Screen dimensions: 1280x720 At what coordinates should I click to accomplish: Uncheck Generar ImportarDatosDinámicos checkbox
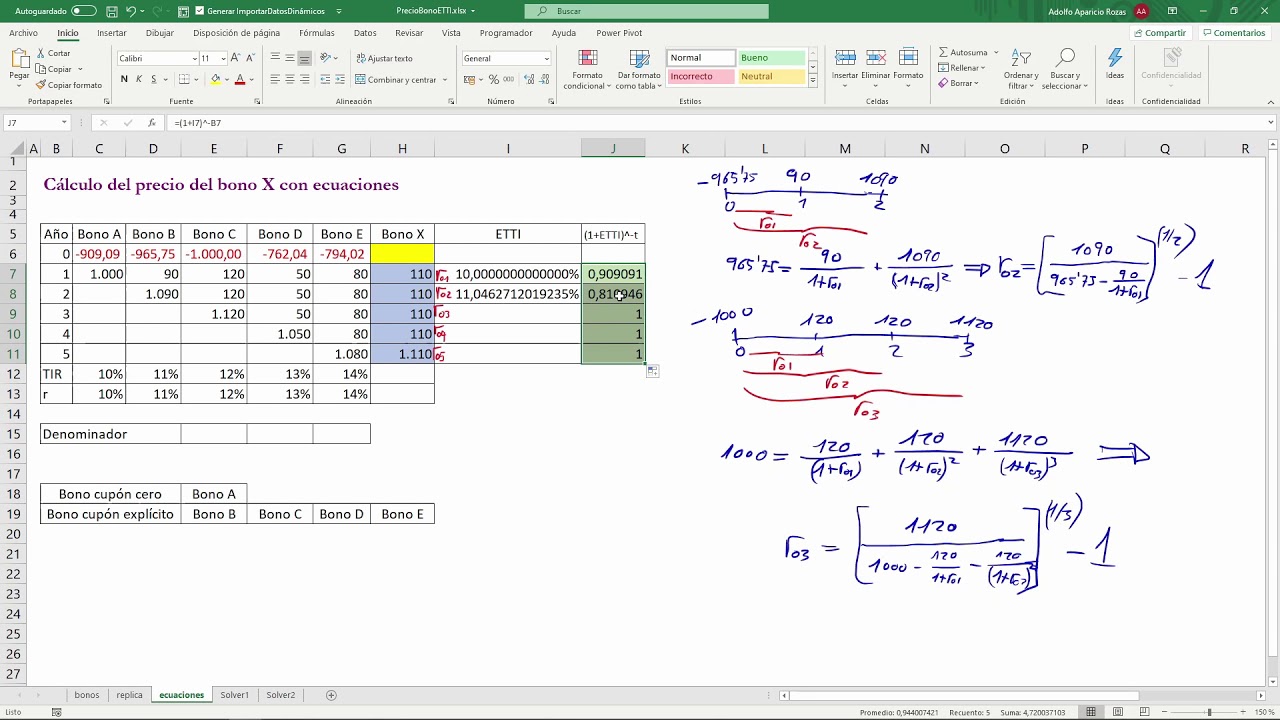tap(200, 11)
